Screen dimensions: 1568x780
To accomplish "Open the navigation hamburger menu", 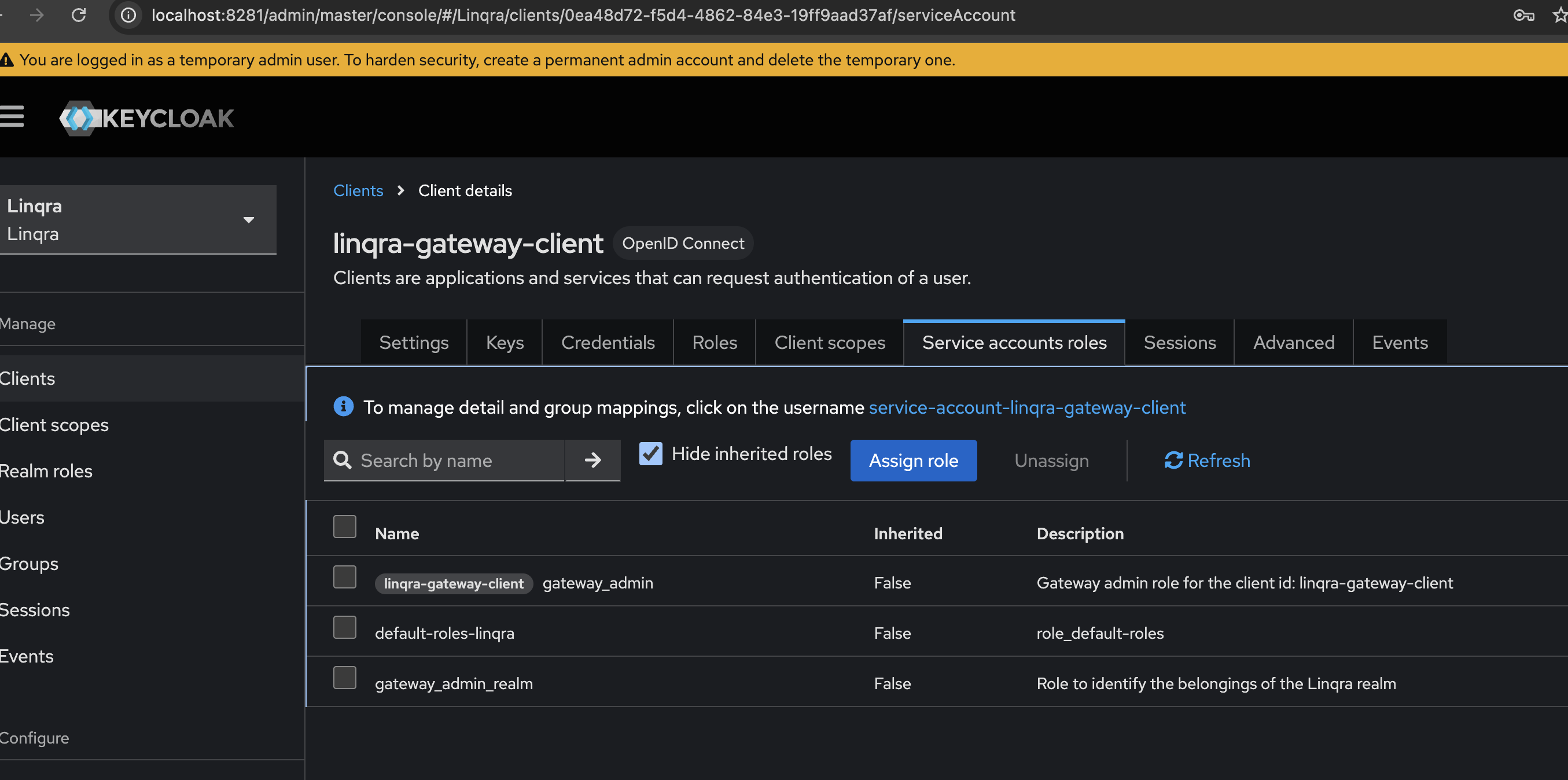I will click(12, 117).
